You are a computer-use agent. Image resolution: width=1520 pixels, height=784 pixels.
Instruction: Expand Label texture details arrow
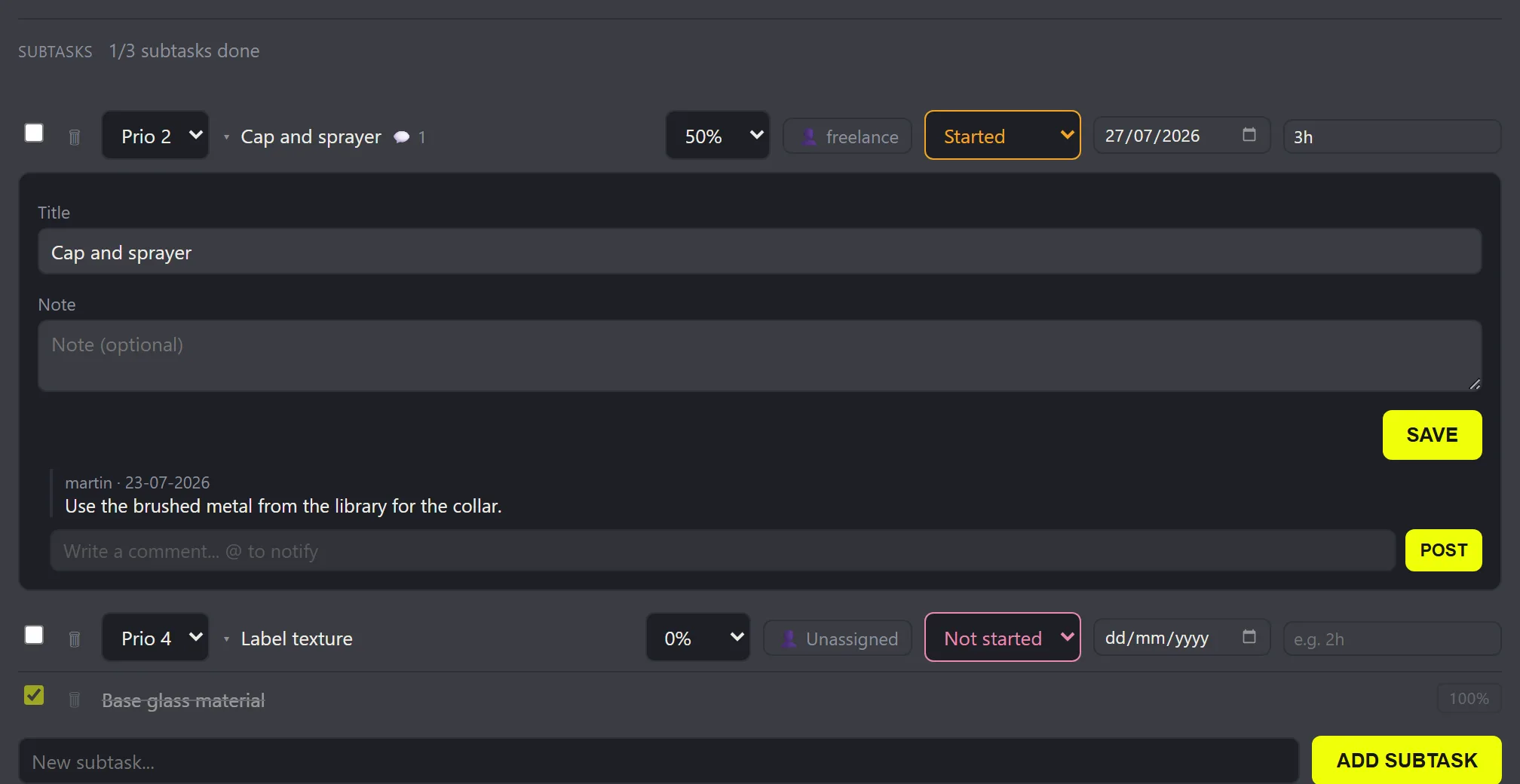click(x=226, y=639)
